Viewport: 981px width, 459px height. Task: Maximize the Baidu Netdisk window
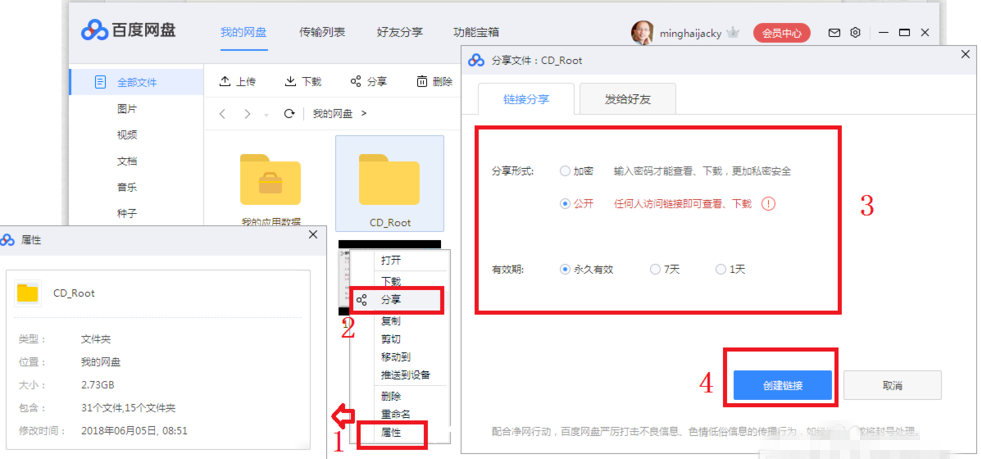[904, 33]
